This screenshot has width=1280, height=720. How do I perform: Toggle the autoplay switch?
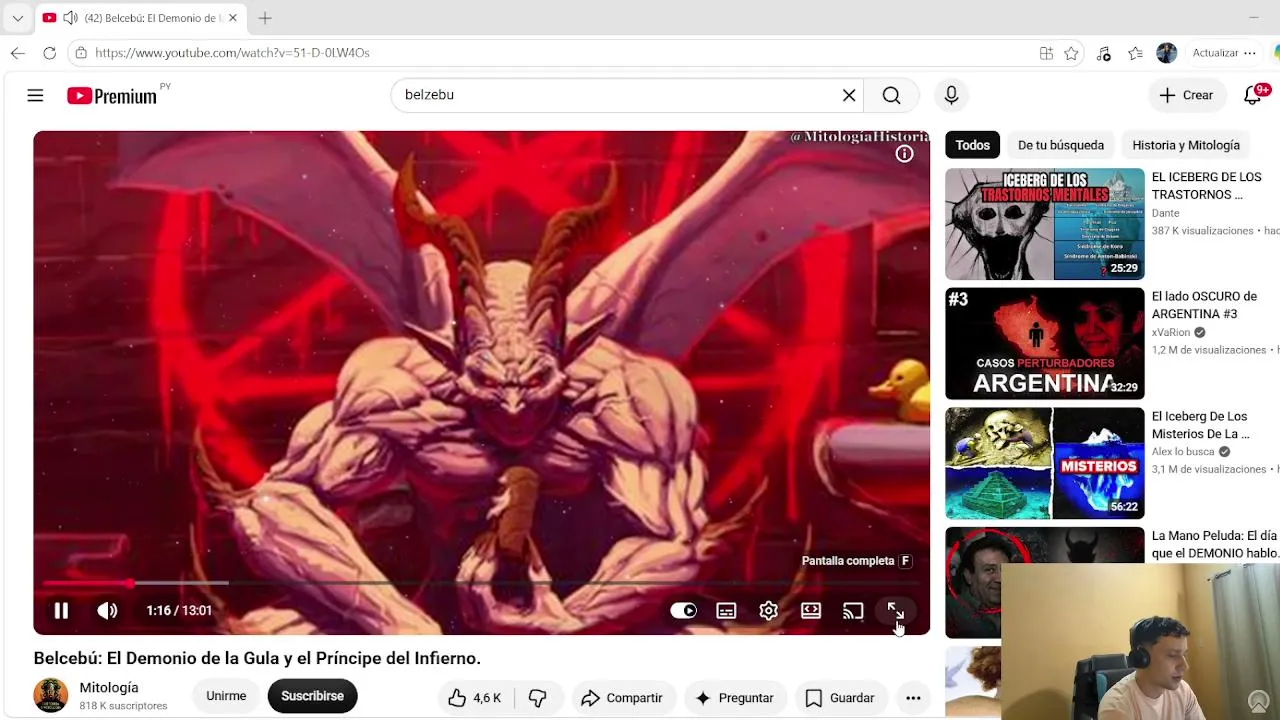[684, 610]
